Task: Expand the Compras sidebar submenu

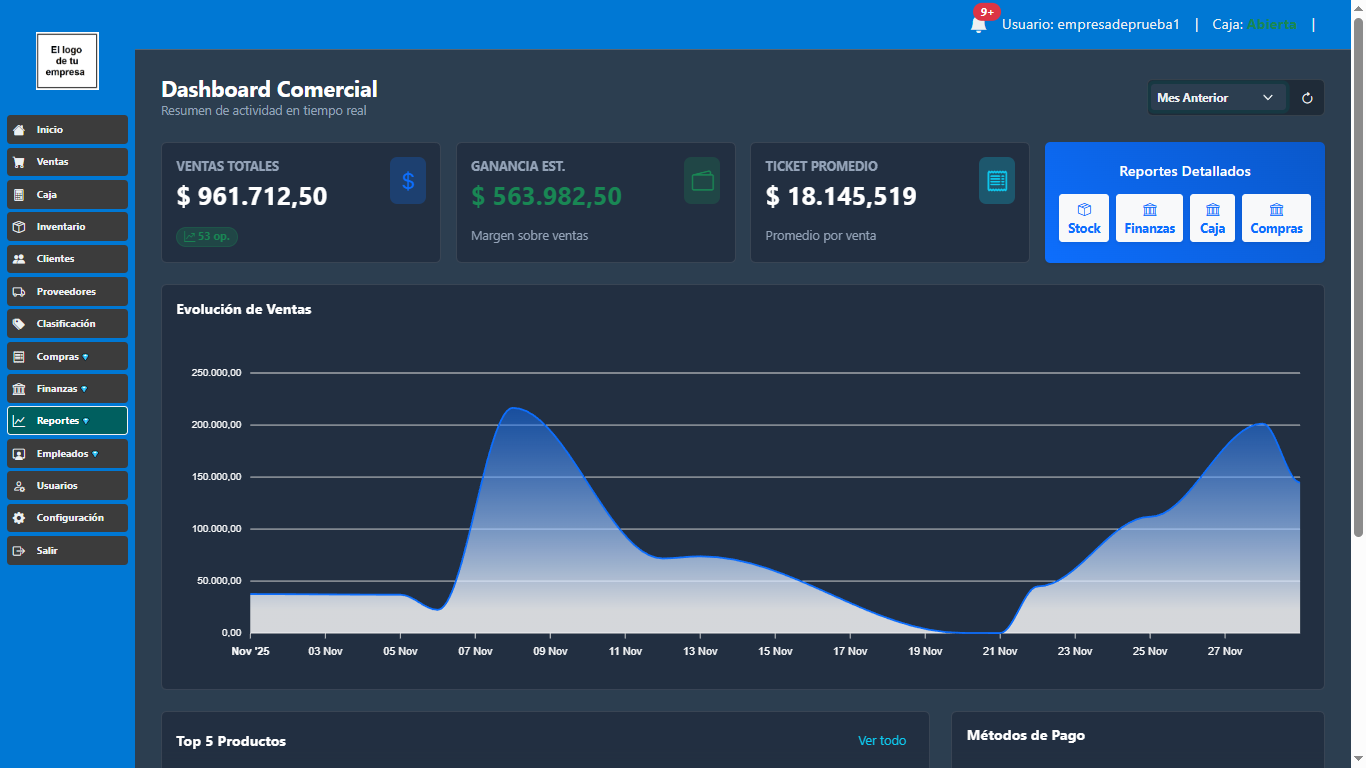Action: click(x=67, y=357)
